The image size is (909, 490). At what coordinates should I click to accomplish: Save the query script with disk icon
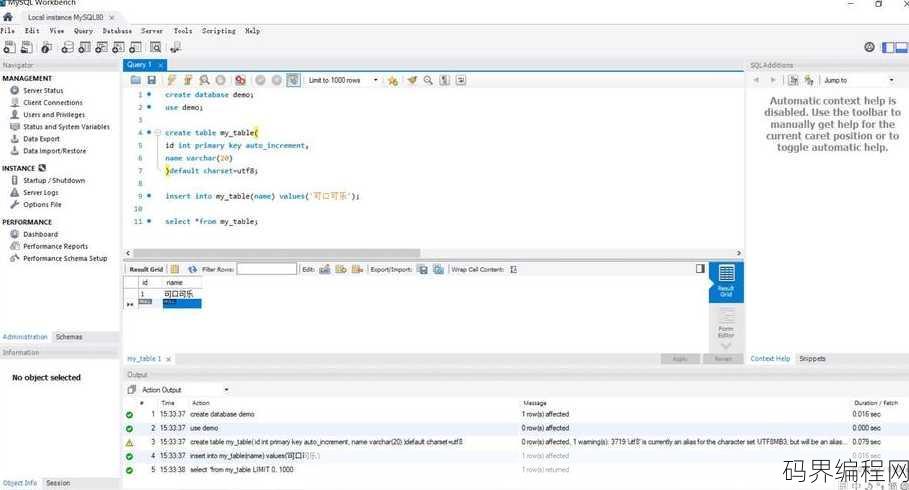151,80
